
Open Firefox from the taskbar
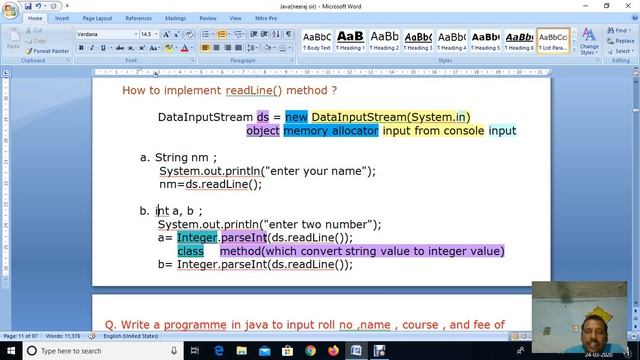(x=333, y=351)
